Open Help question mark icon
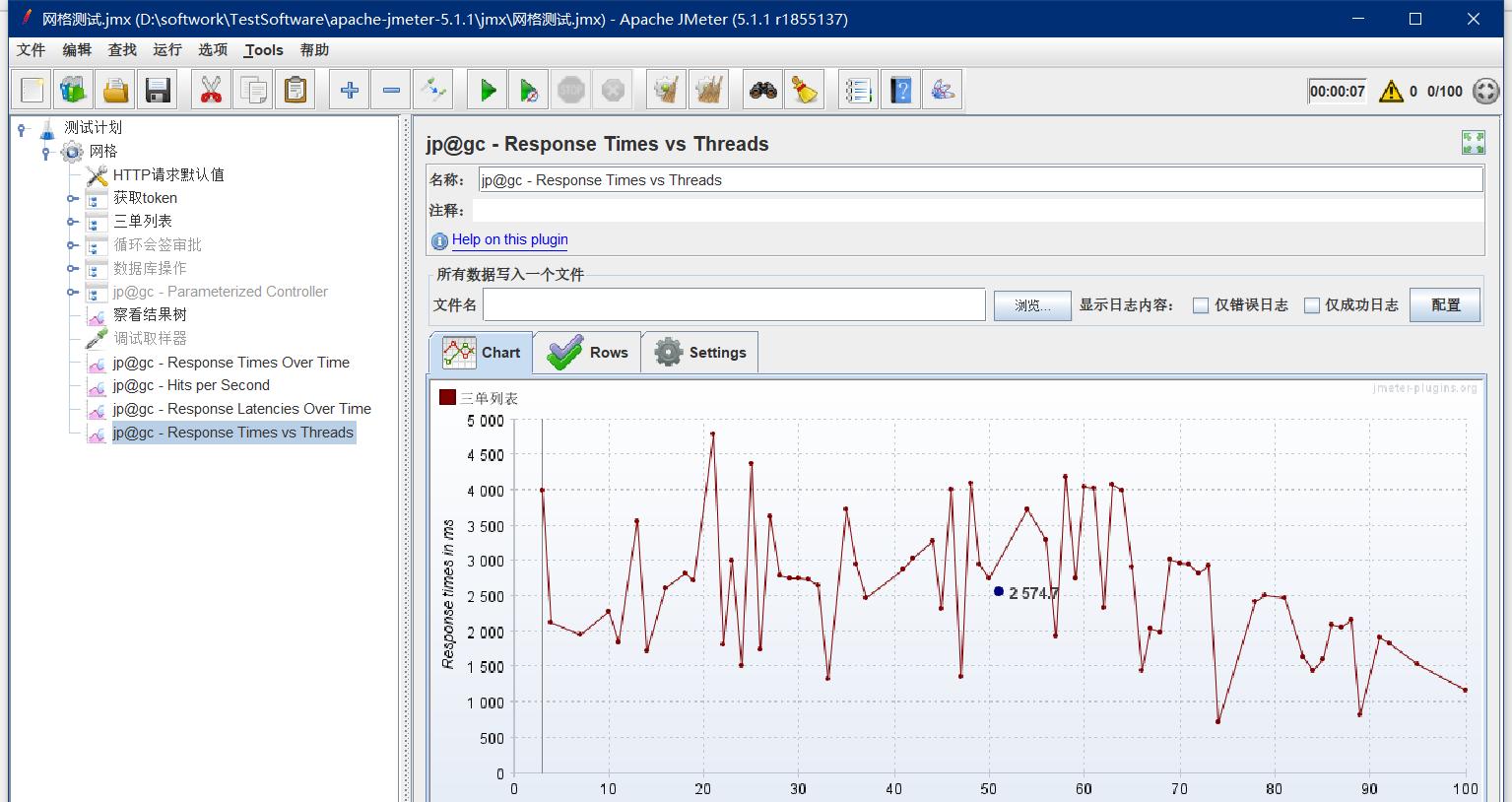Screen dimensions: 1512x802 (900, 91)
